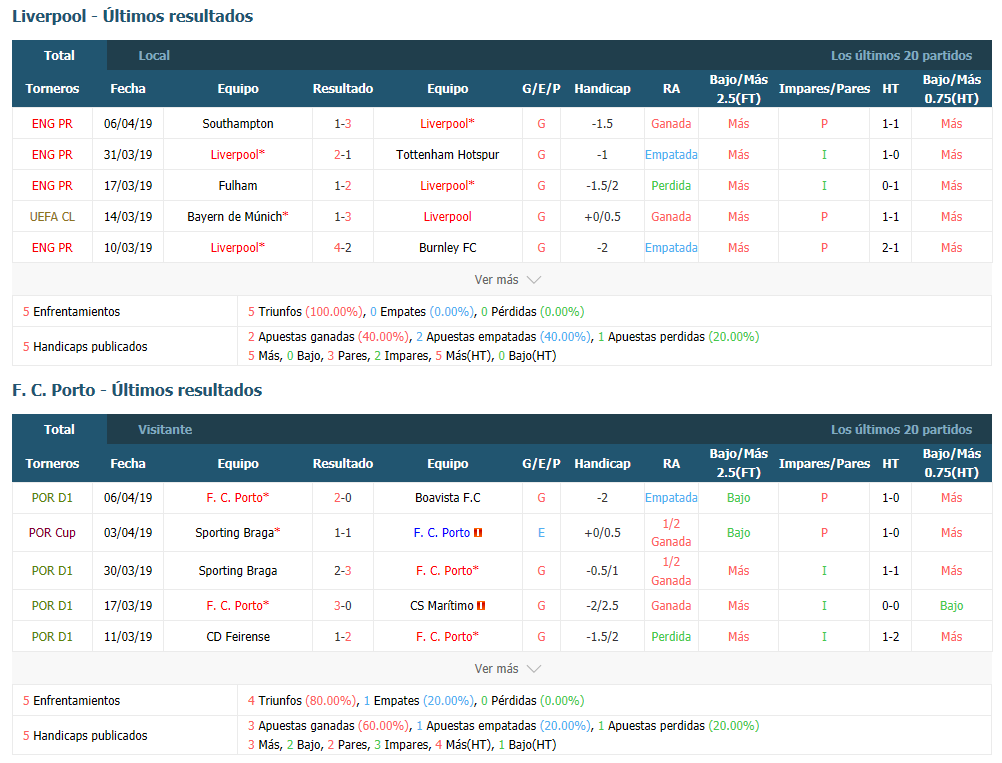Click UEFA CL tournament label
Viewport: 1002px width, 763px height.
(52, 217)
